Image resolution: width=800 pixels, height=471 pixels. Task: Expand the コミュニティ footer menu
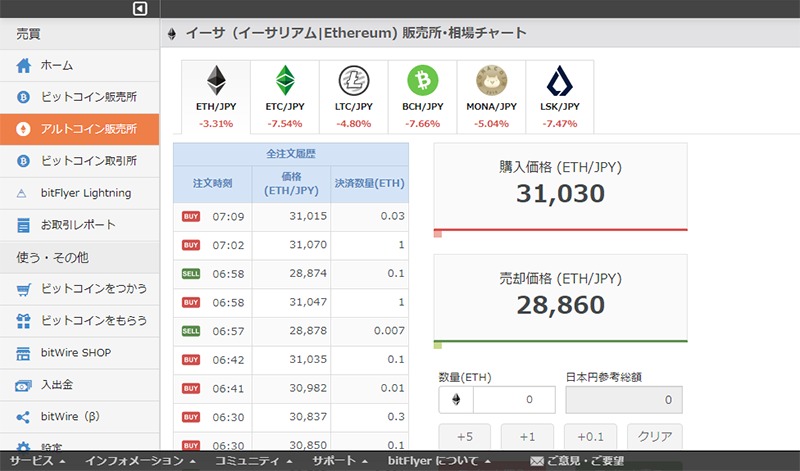[x=253, y=461]
